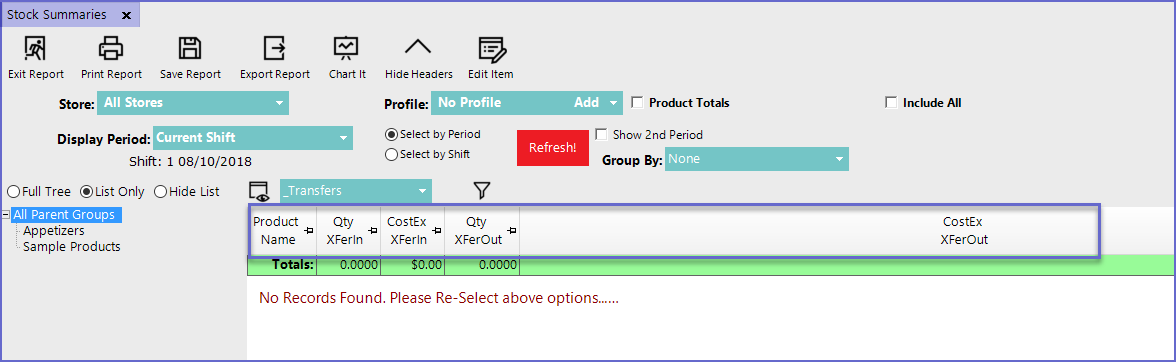Click the red Refresh! button
The height and width of the screenshot is (362, 1176).
[553, 148]
